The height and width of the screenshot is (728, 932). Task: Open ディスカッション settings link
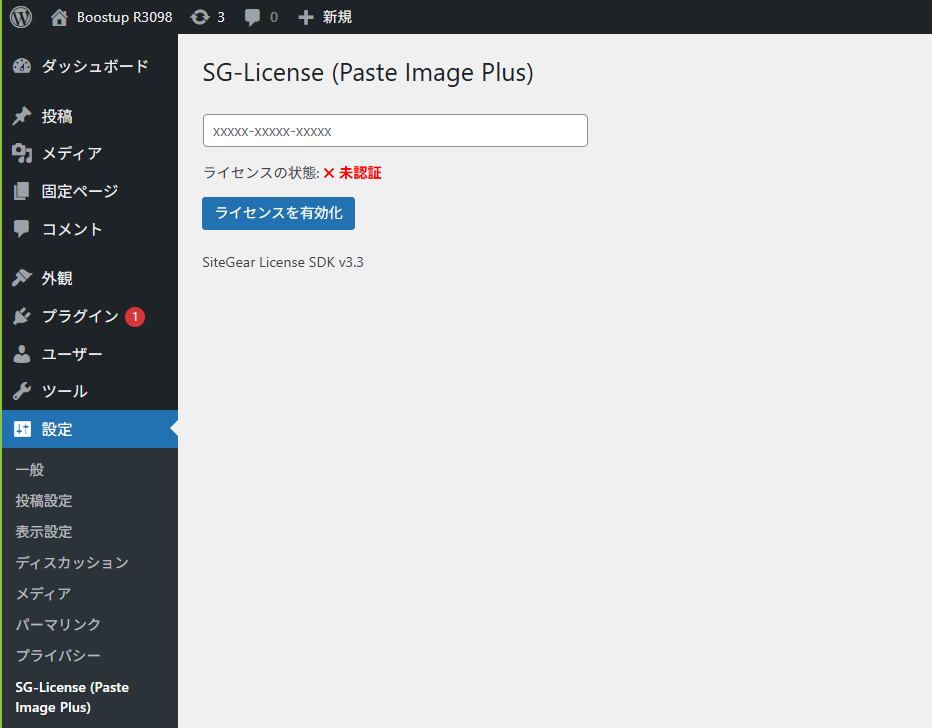[x=72, y=562]
